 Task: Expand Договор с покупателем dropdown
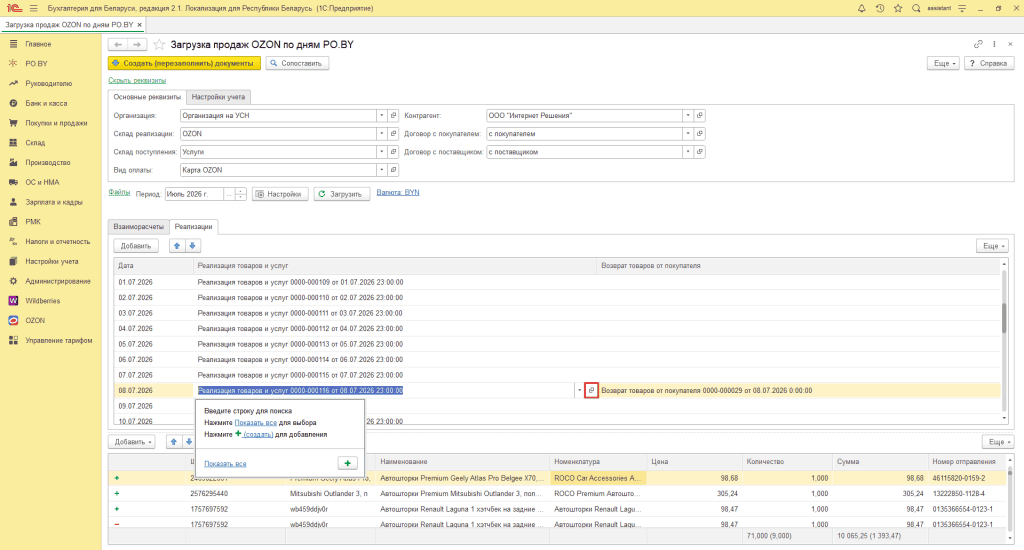point(688,134)
